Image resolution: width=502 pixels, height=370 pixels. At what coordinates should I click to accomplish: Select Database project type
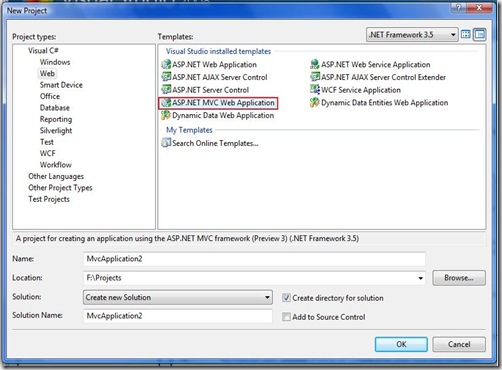coord(55,108)
